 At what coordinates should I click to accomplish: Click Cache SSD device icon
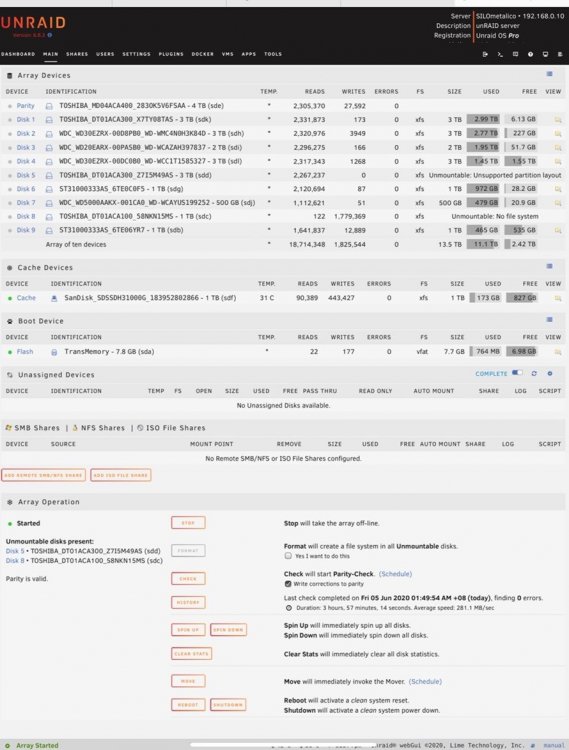[x=54, y=298]
